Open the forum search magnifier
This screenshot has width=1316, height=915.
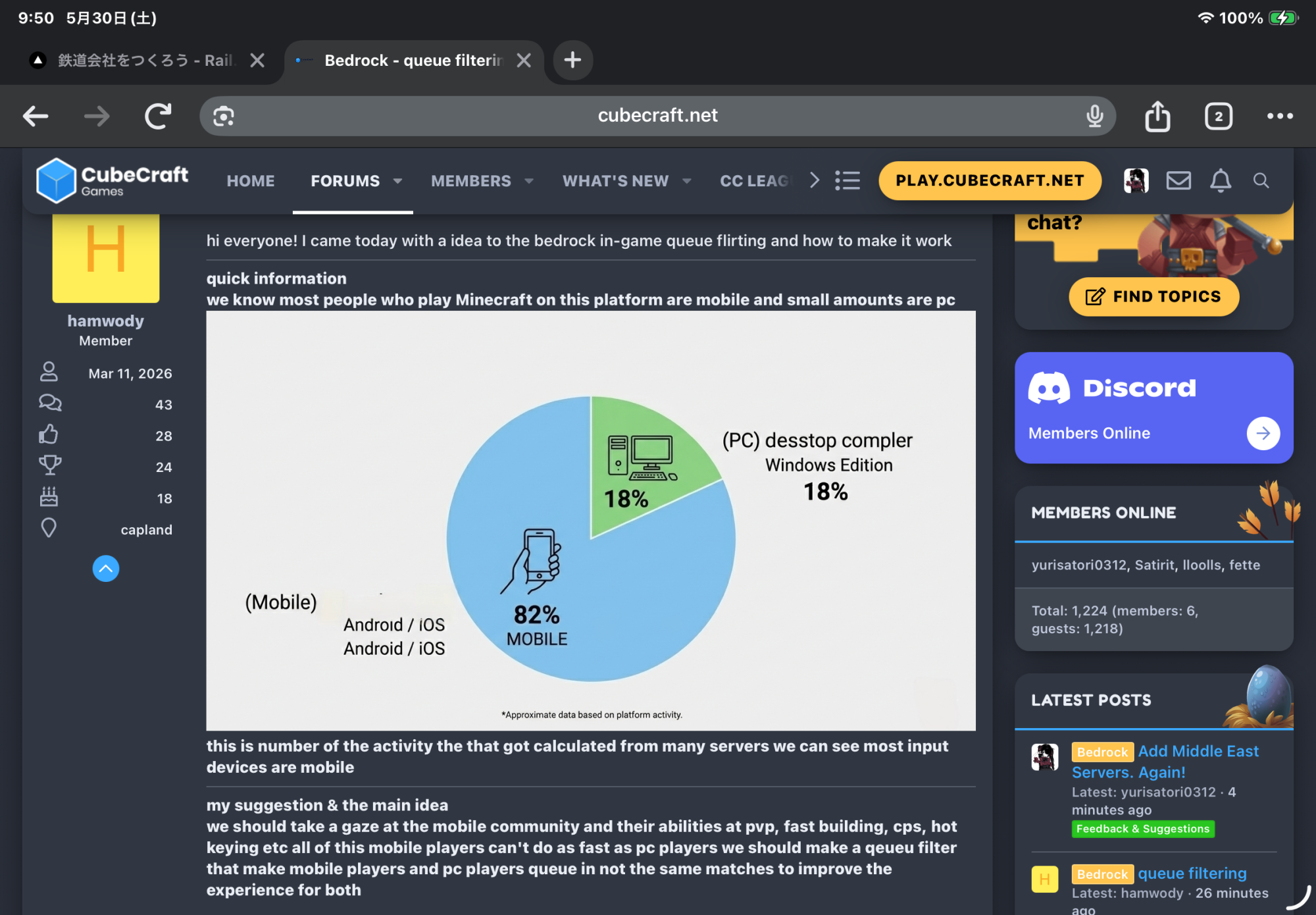tap(1261, 180)
